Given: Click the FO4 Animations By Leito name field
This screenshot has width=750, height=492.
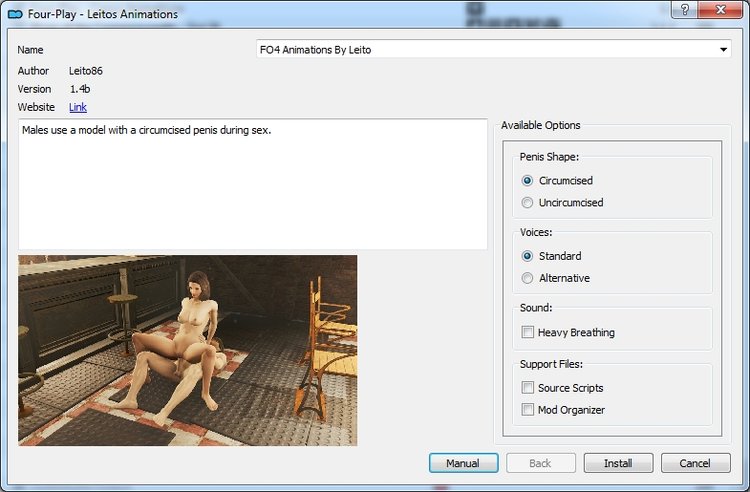Looking at the screenshot, I should [x=493, y=49].
